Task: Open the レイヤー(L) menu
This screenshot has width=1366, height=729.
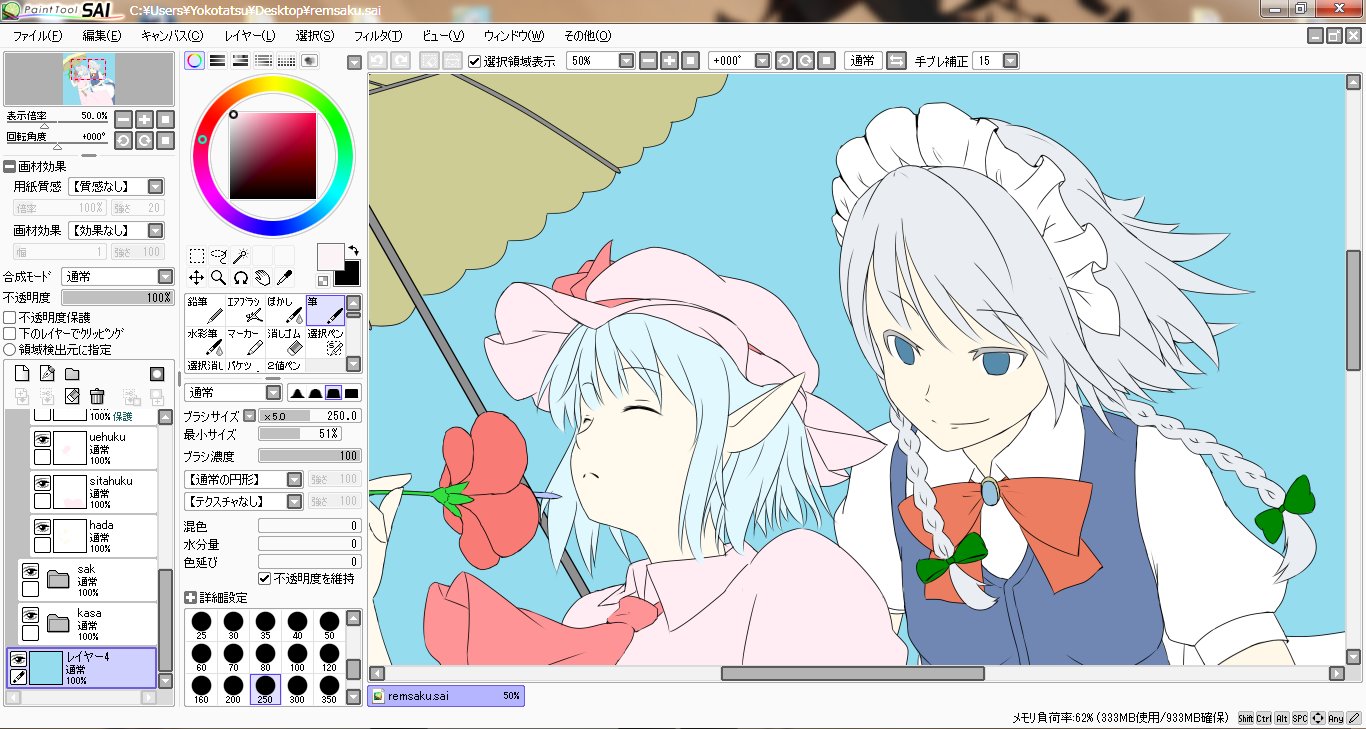Action: click(250, 36)
